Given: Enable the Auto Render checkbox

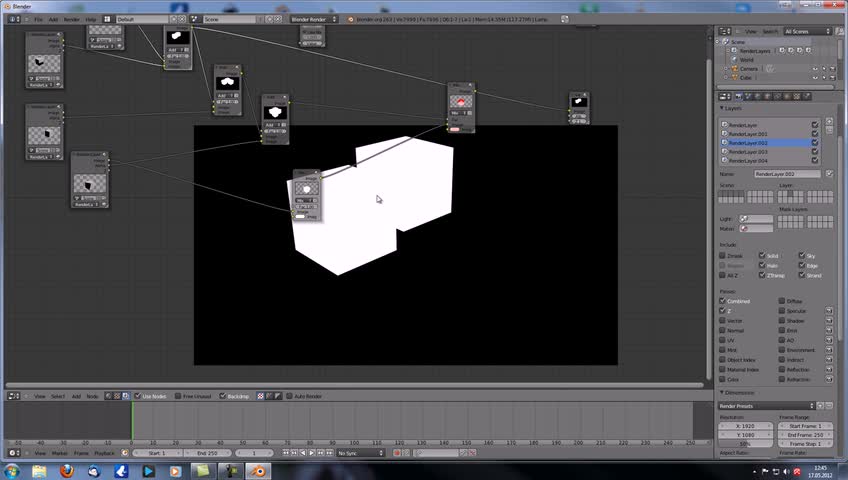Looking at the screenshot, I should (x=289, y=396).
